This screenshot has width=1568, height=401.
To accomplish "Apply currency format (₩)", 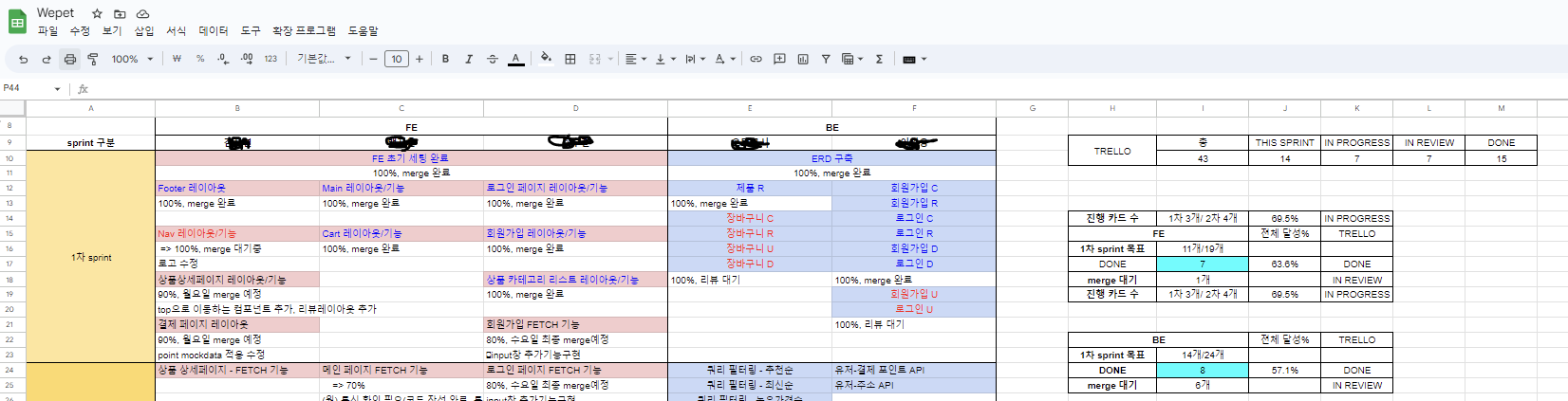I will (x=177, y=59).
